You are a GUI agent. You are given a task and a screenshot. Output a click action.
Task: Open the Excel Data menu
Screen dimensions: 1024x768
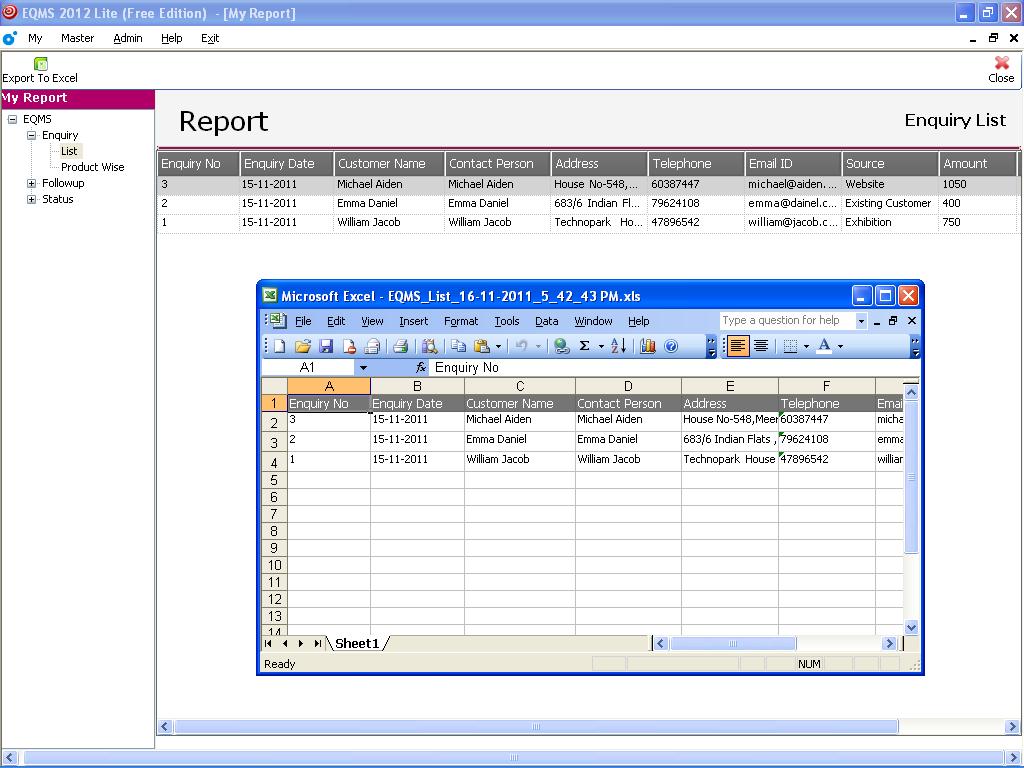pyautogui.click(x=547, y=321)
